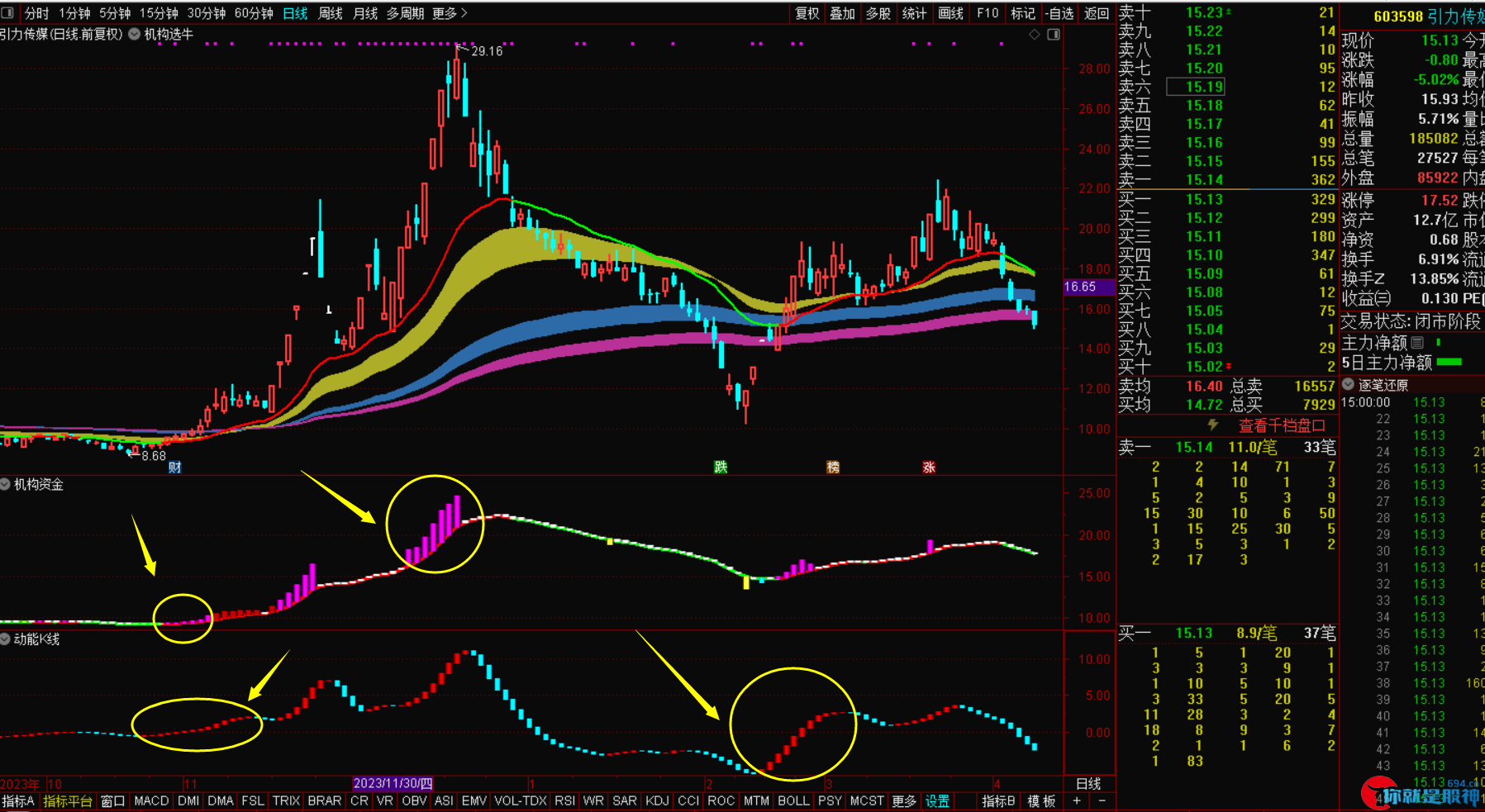
Task: Expand 逐笔还原 panel dropdown arrow
Action: (1348, 384)
